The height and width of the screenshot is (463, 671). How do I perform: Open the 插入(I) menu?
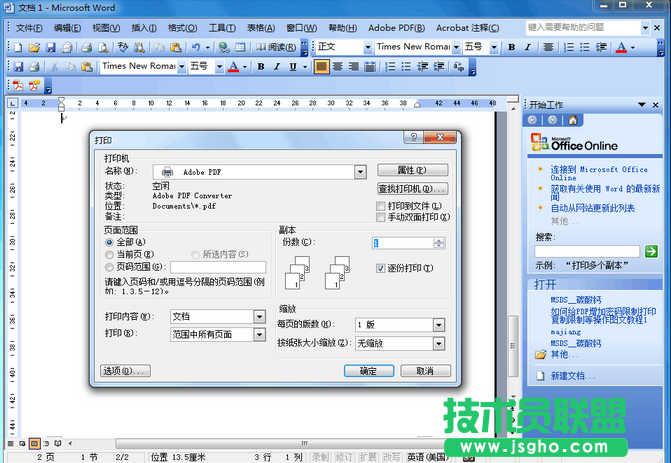[144, 28]
